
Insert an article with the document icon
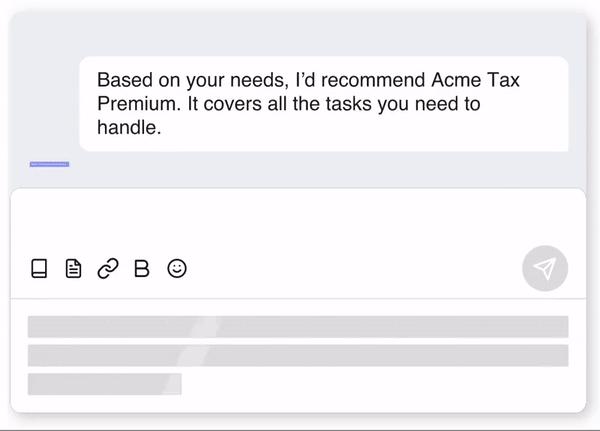pos(73,268)
